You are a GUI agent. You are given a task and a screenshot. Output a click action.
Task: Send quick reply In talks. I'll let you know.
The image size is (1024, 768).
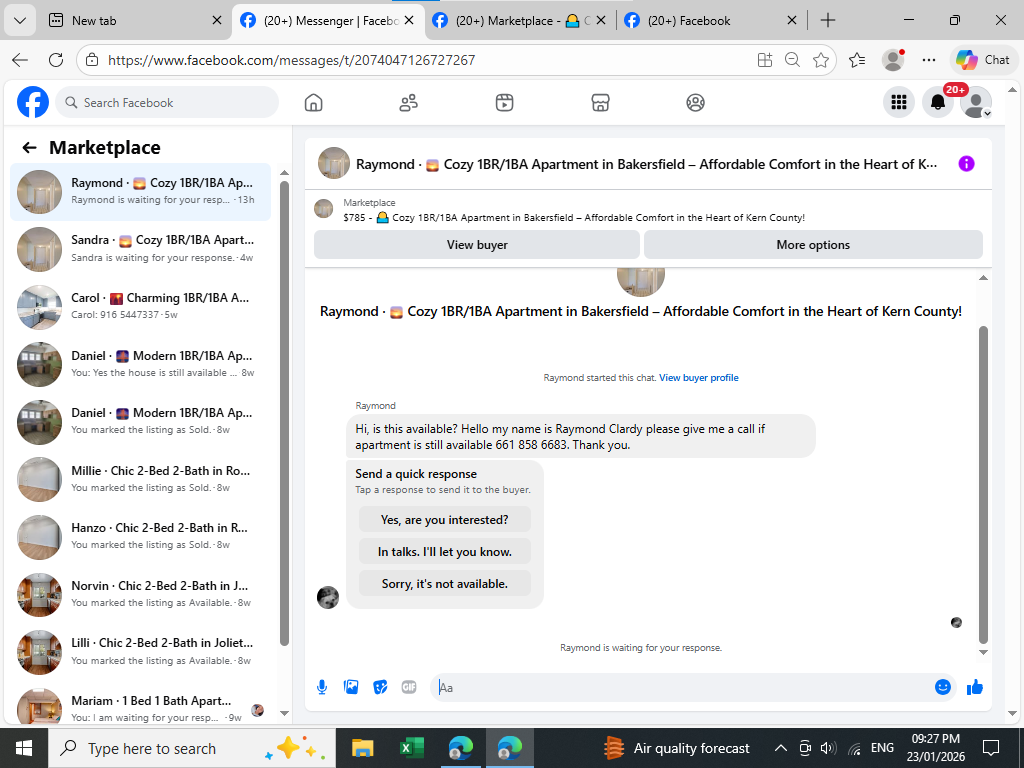coord(445,552)
